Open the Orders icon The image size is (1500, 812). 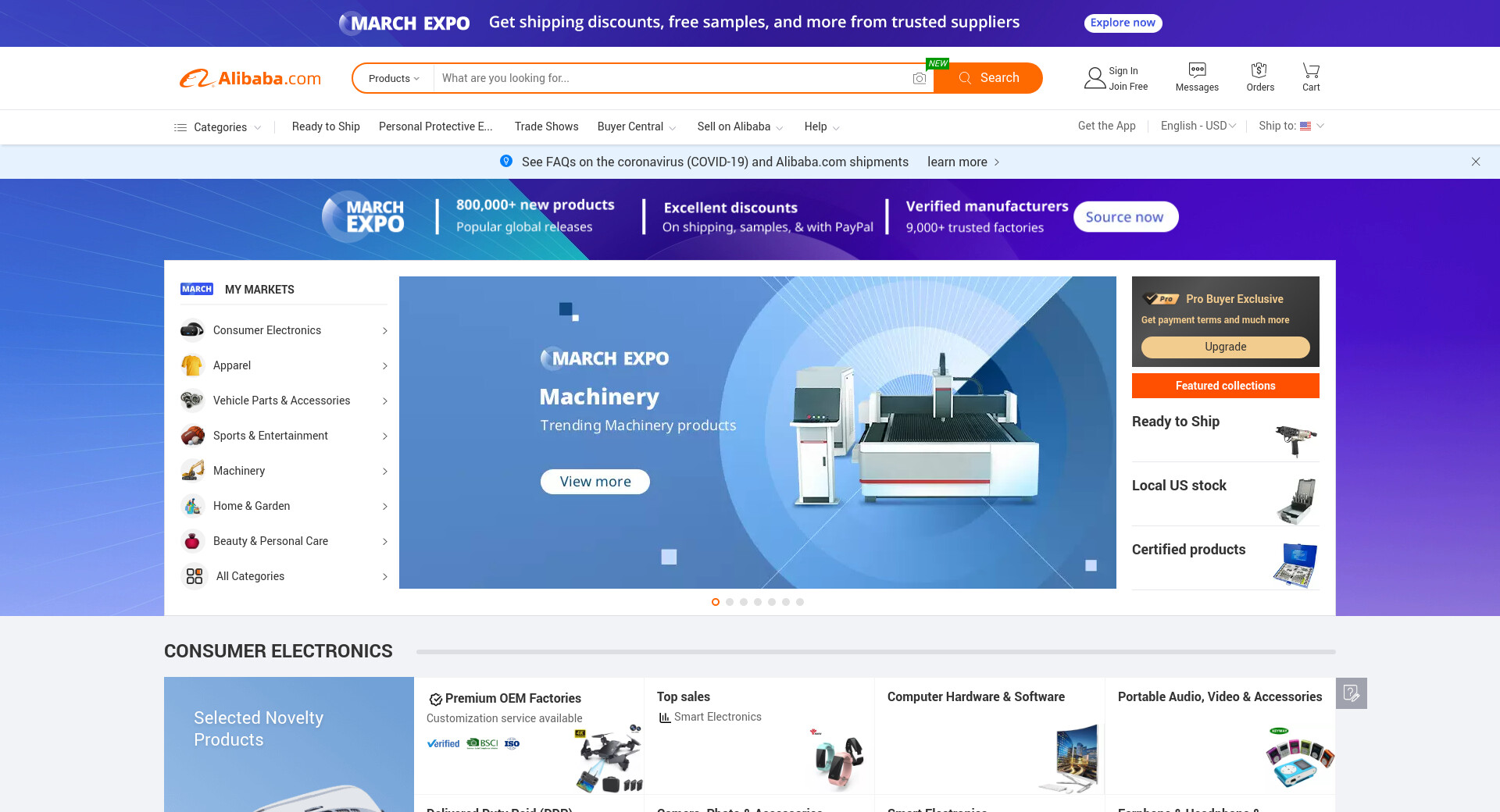click(1259, 70)
